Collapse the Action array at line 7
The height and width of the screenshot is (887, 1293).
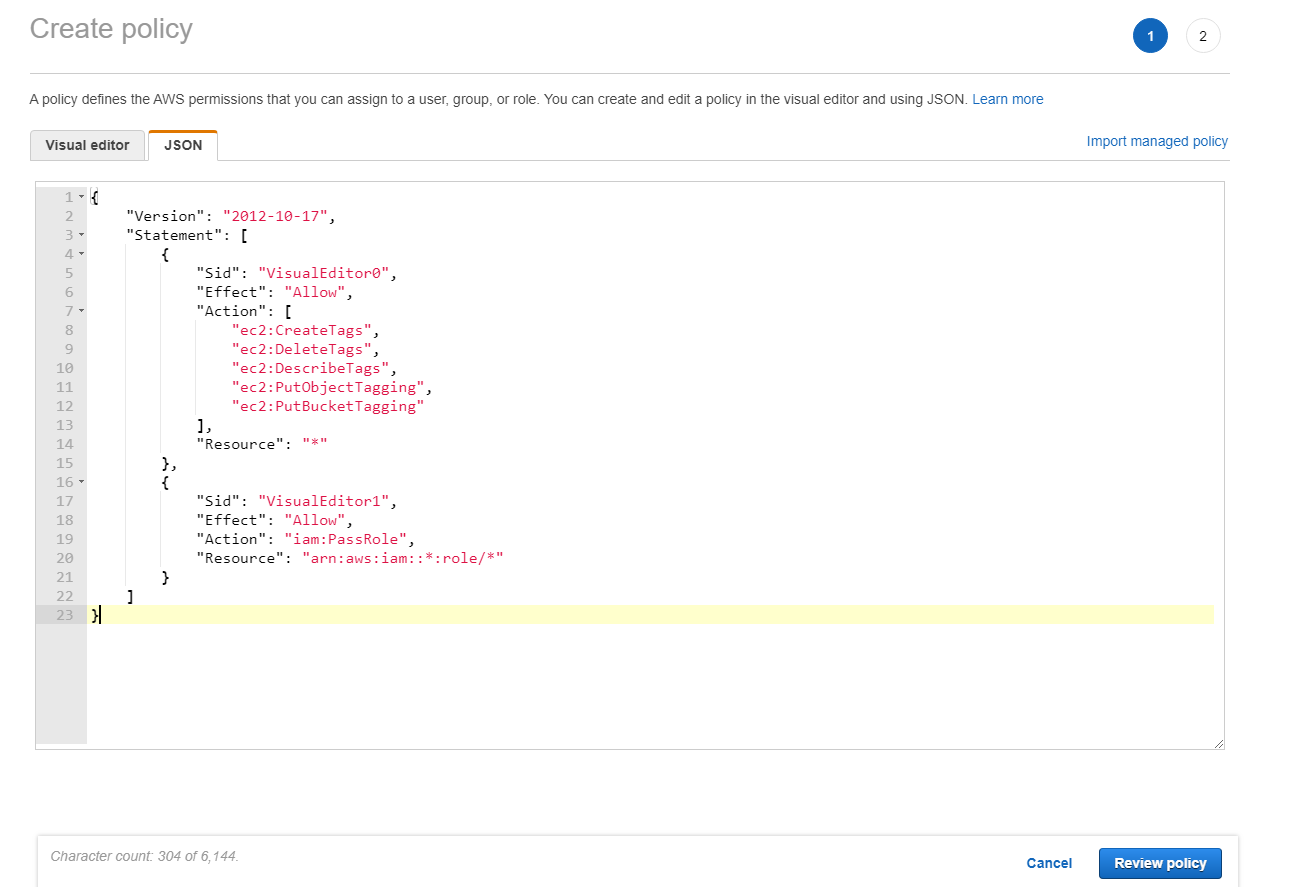click(x=79, y=310)
